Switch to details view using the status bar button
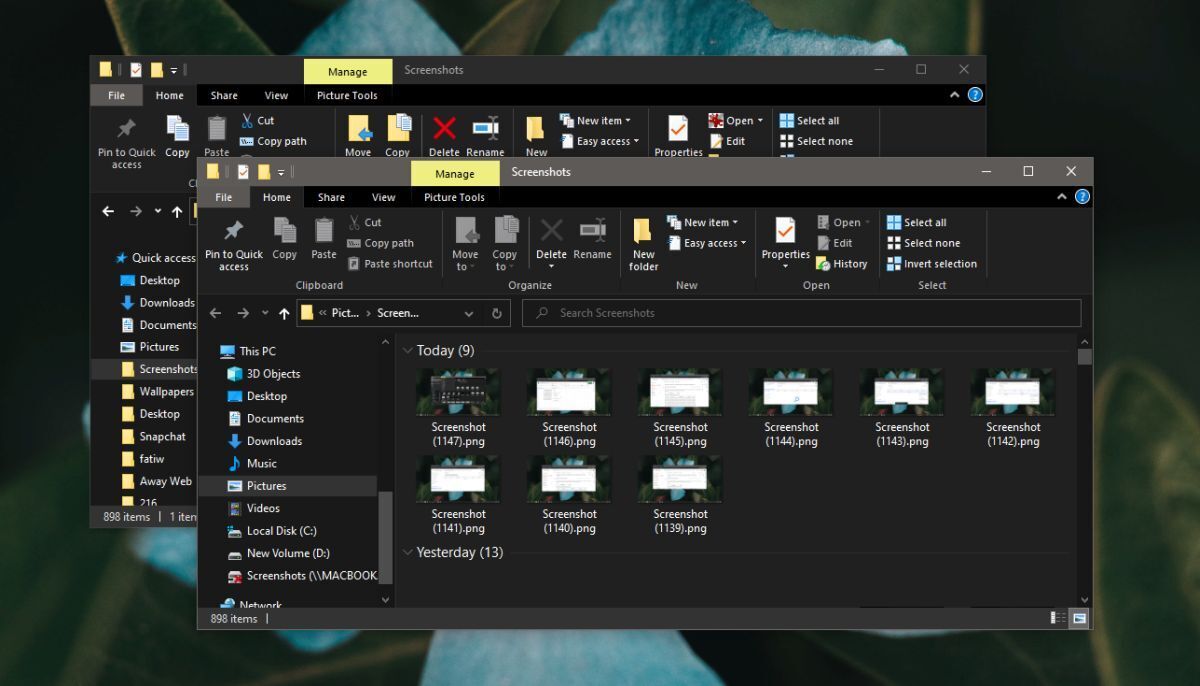Viewport: 1200px width, 686px height. [x=1058, y=619]
